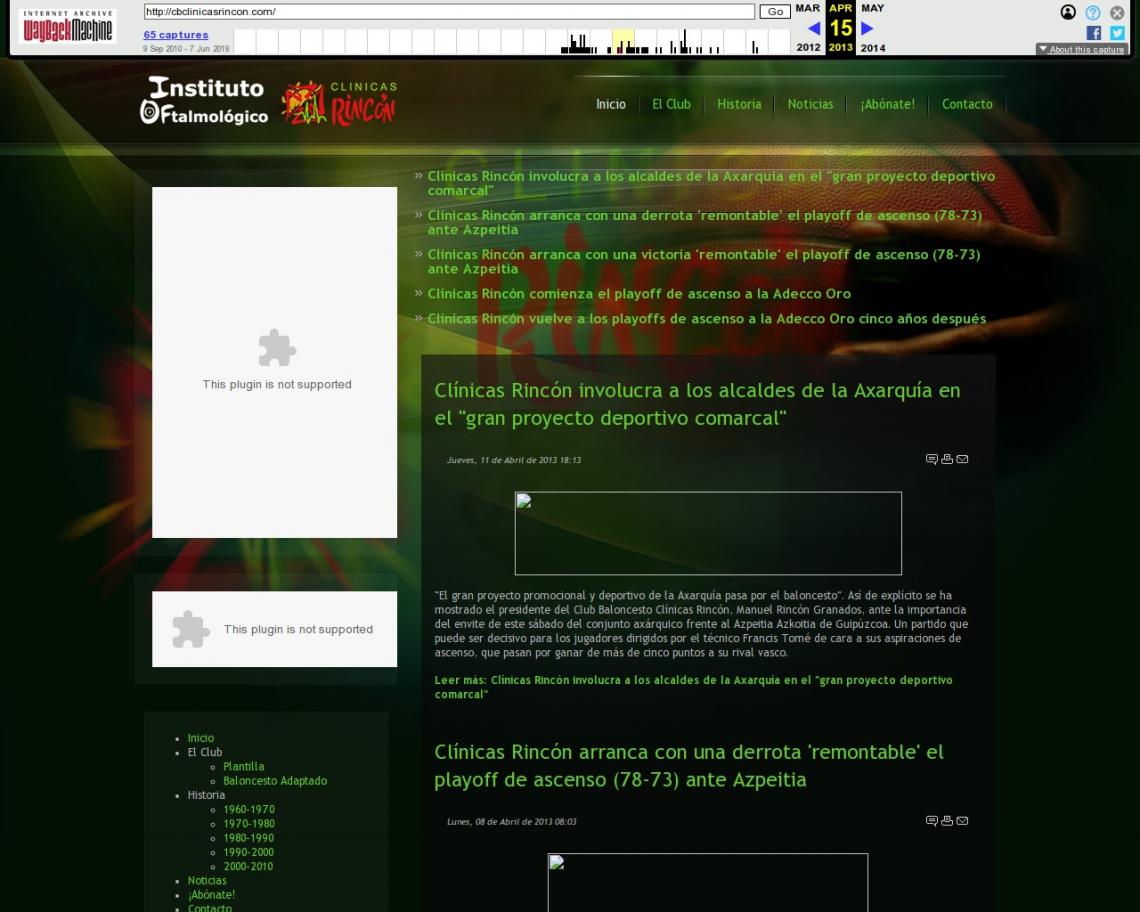Image resolution: width=1140 pixels, height=912 pixels.
Task: Open ¡Abónate! in the top navigation
Action: 887,104
